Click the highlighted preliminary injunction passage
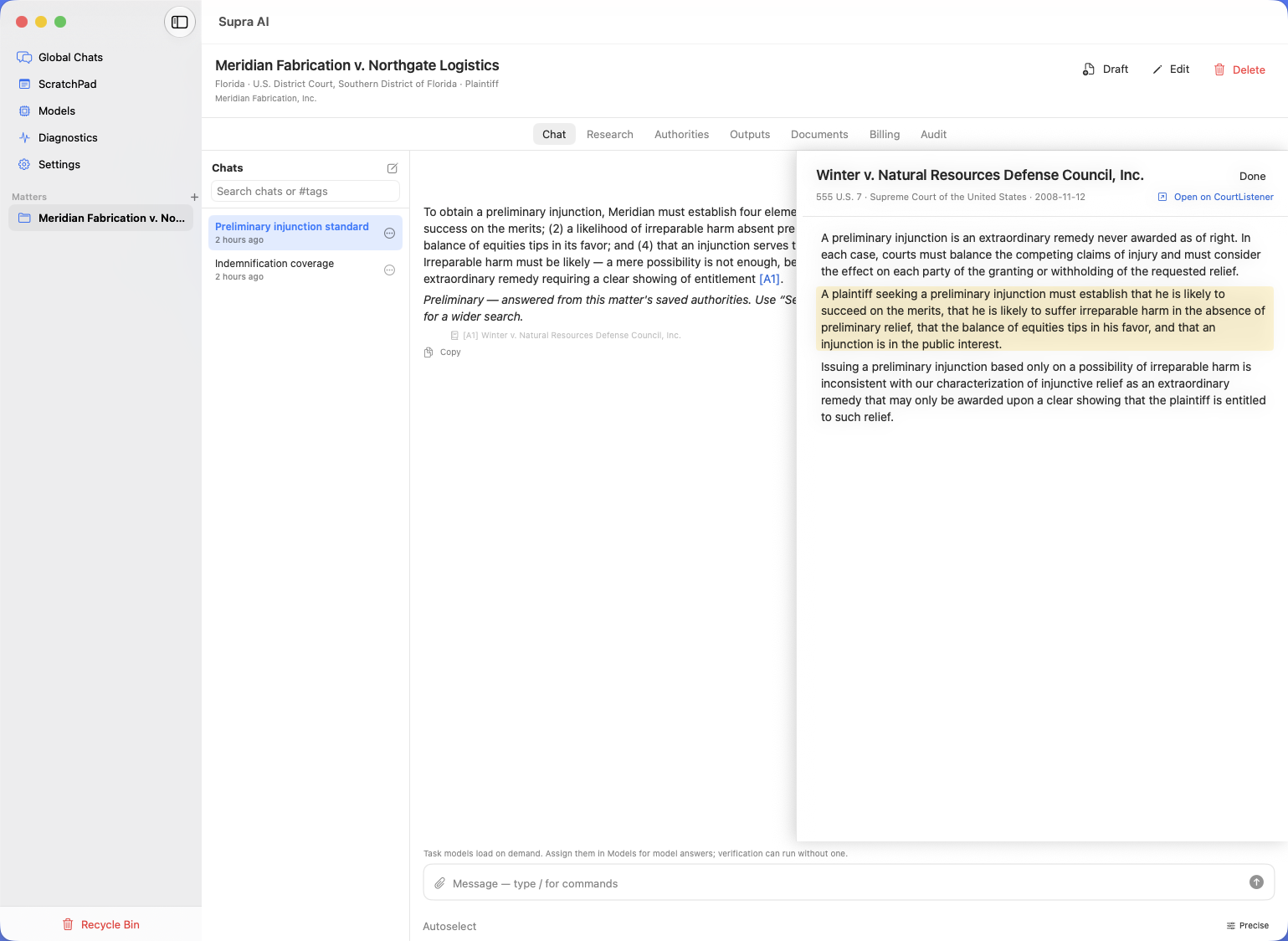This screenshot has width=1288, height=941. point(1044,319)
